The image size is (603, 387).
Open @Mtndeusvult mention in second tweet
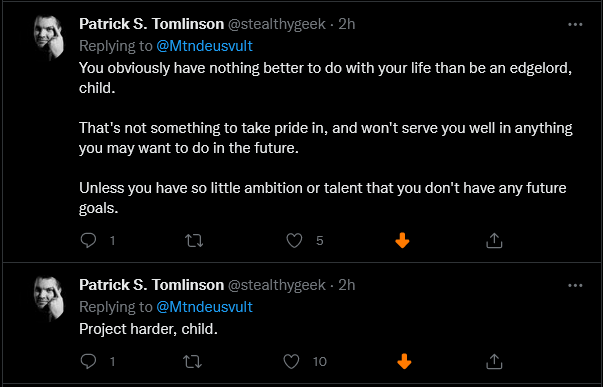point(204,307)
